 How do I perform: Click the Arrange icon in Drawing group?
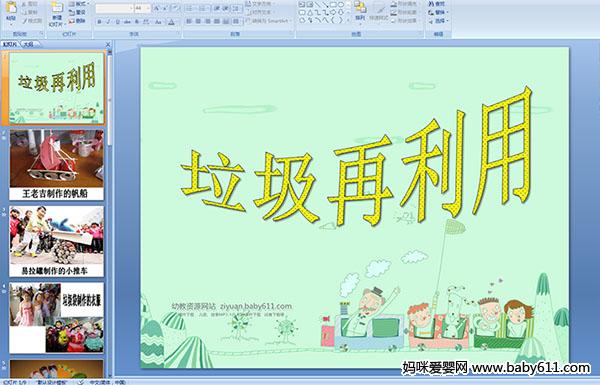(x=360, y=11)
